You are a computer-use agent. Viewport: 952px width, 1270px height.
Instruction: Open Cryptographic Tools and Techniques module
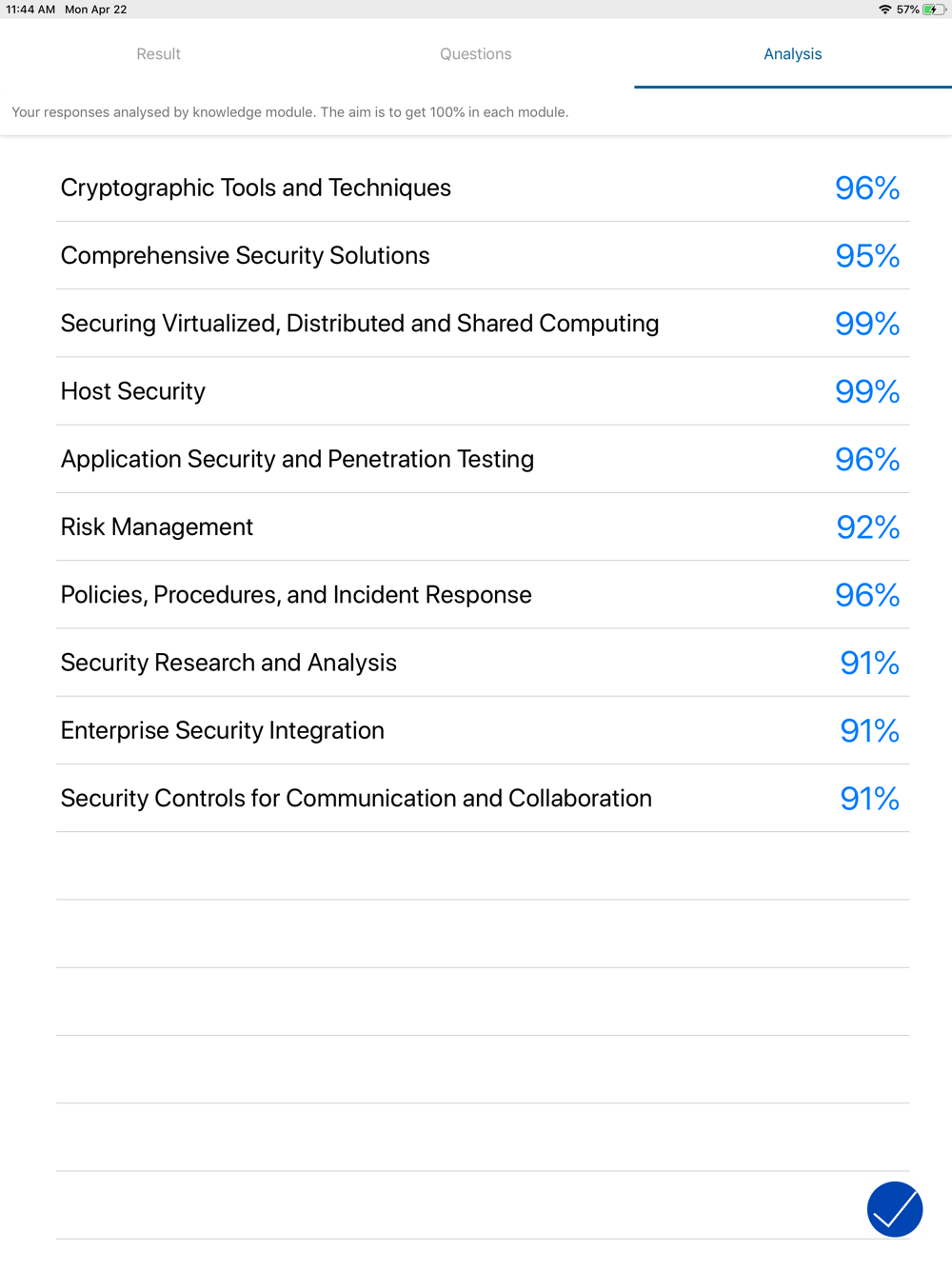pos(256,188)
